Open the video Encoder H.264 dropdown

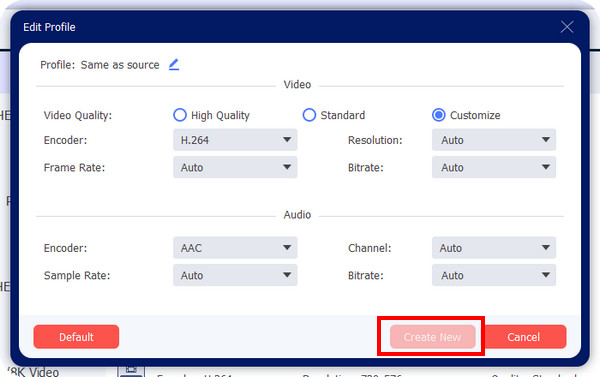tap(235, 140)
